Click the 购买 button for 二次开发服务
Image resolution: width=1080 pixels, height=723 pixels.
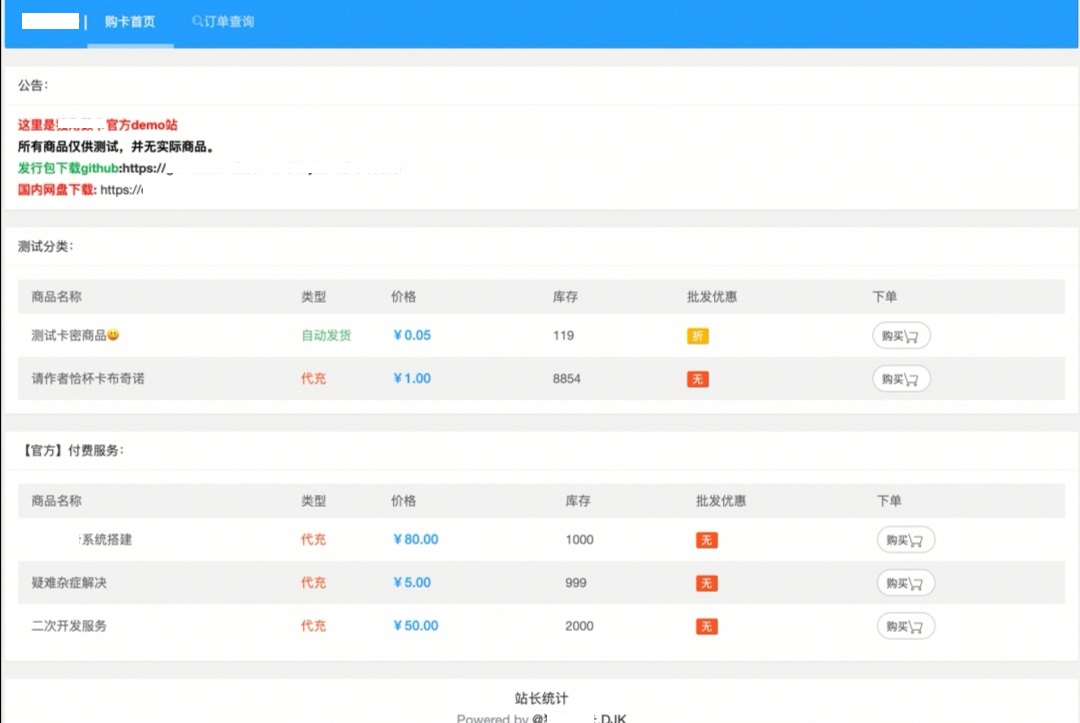(x=905, y=627)
